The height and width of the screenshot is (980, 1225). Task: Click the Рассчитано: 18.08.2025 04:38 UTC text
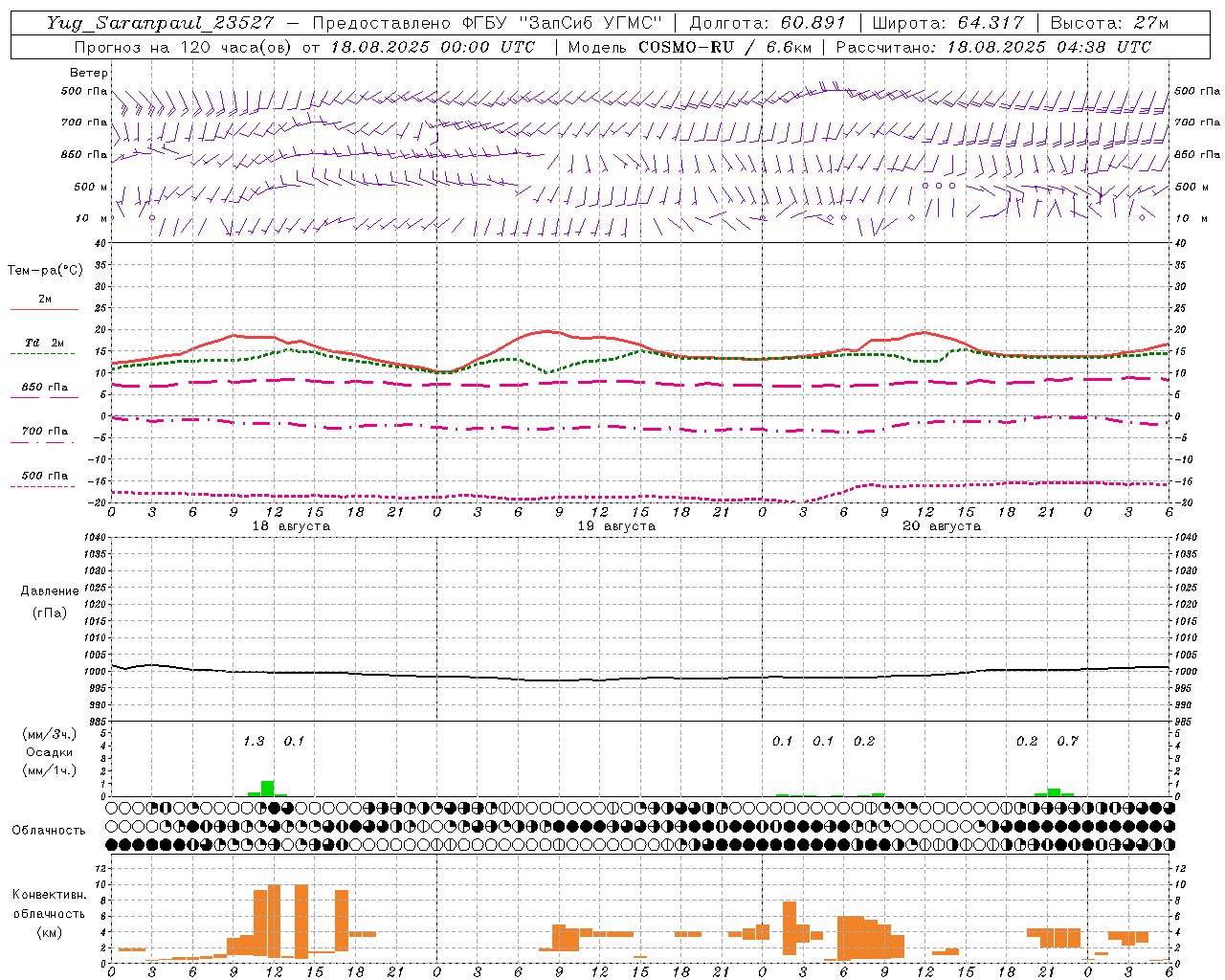pos(993,47)
